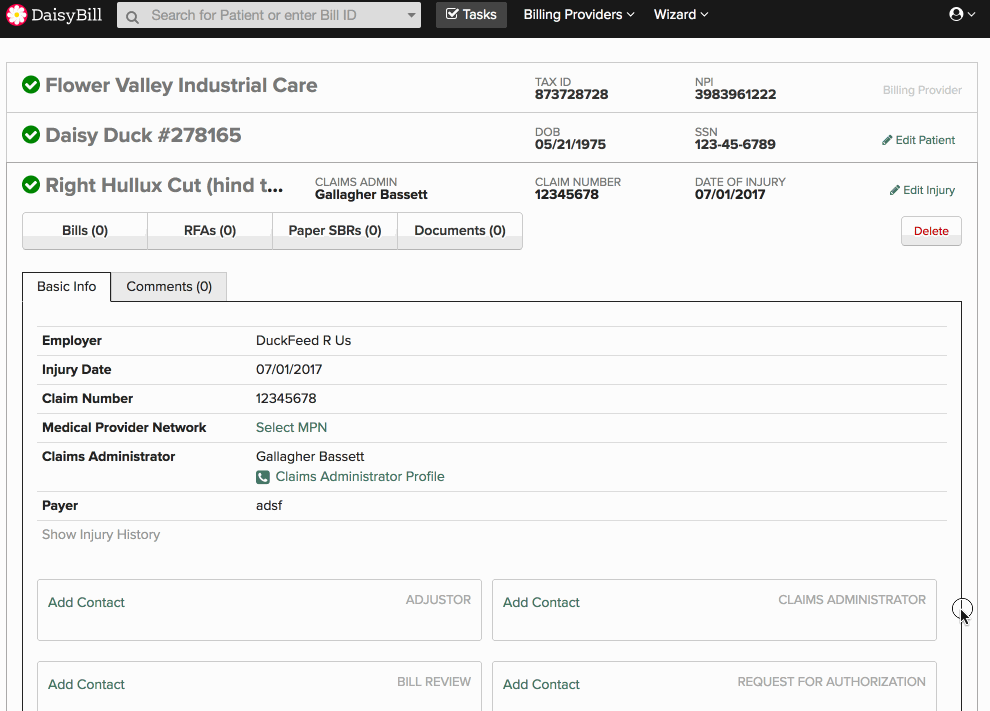
Task: Click Gallagher Bassett under Claims Admin header
Action: [371, 194]
